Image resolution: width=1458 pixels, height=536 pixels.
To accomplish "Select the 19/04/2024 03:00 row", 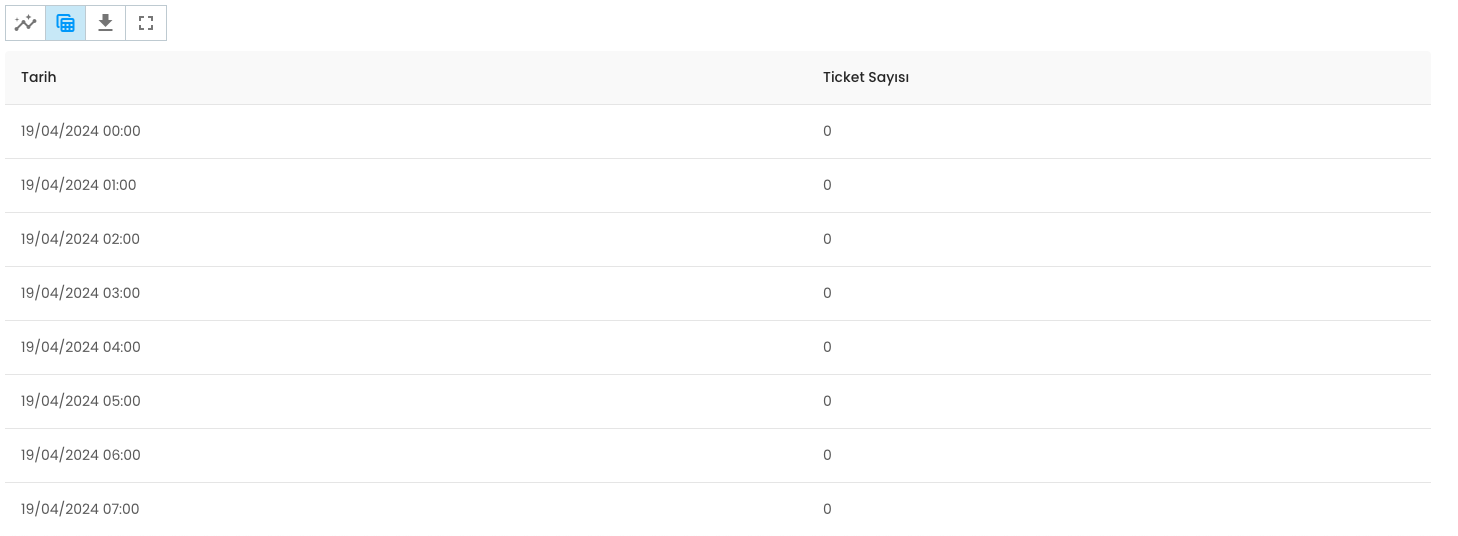I will (718, 293).
